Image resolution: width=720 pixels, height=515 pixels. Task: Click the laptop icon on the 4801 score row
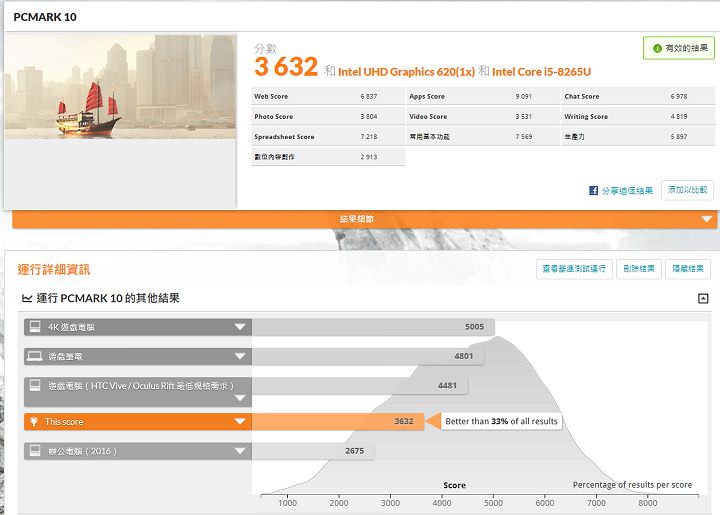[35, 356]
